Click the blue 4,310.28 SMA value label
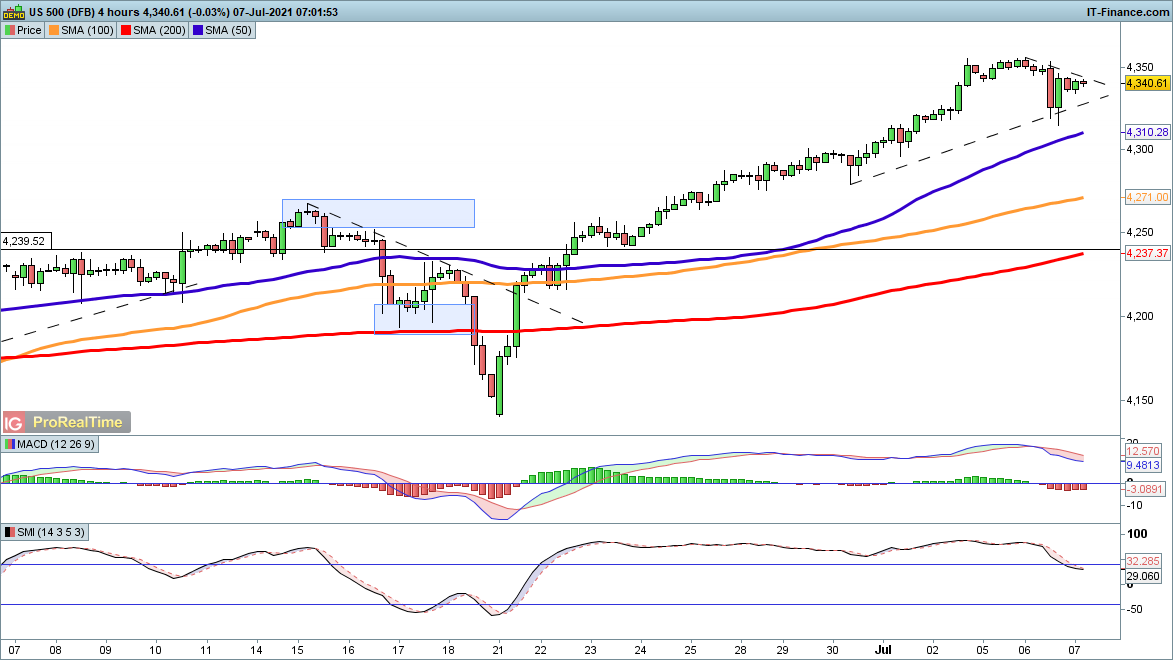This screenshot has height=660, width=1173. click(x=1147, y=132)
